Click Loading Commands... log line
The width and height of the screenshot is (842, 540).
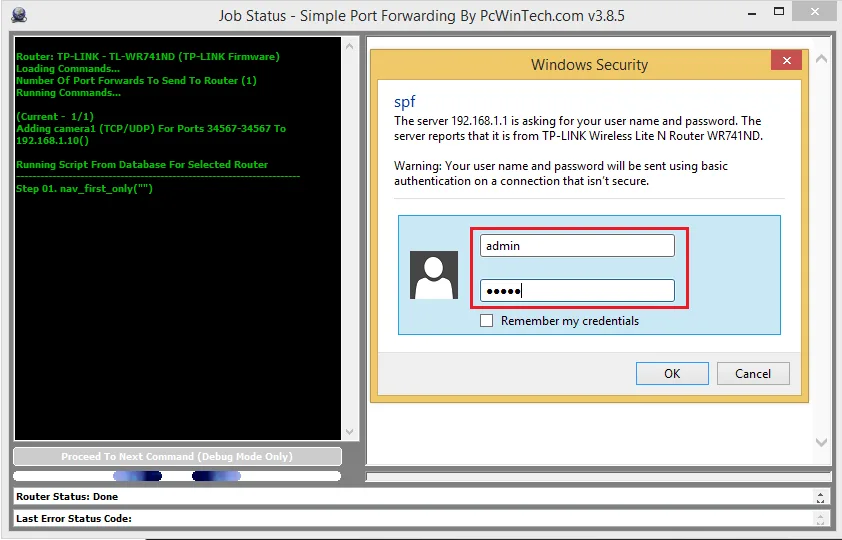coord(68,69)
